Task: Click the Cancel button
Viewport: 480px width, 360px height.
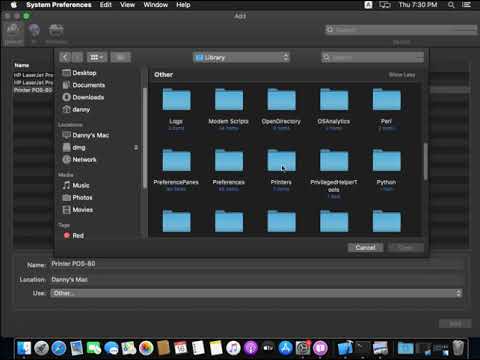Action: (x=365, y=247)
